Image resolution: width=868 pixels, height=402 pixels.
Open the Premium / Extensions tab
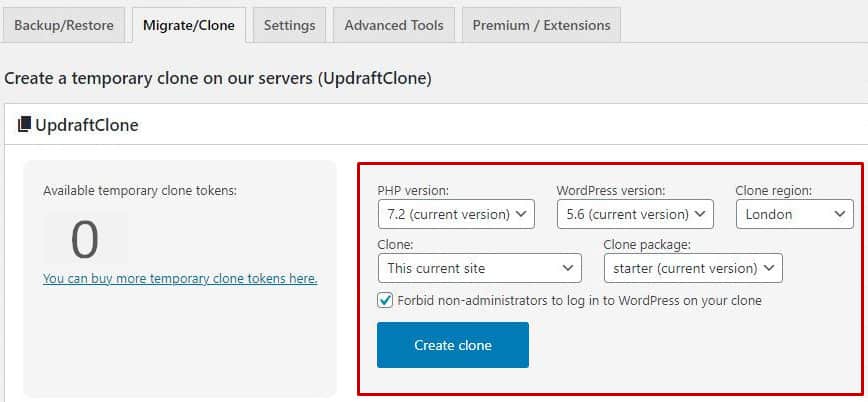pyautogui.click(x=541, y=25)
